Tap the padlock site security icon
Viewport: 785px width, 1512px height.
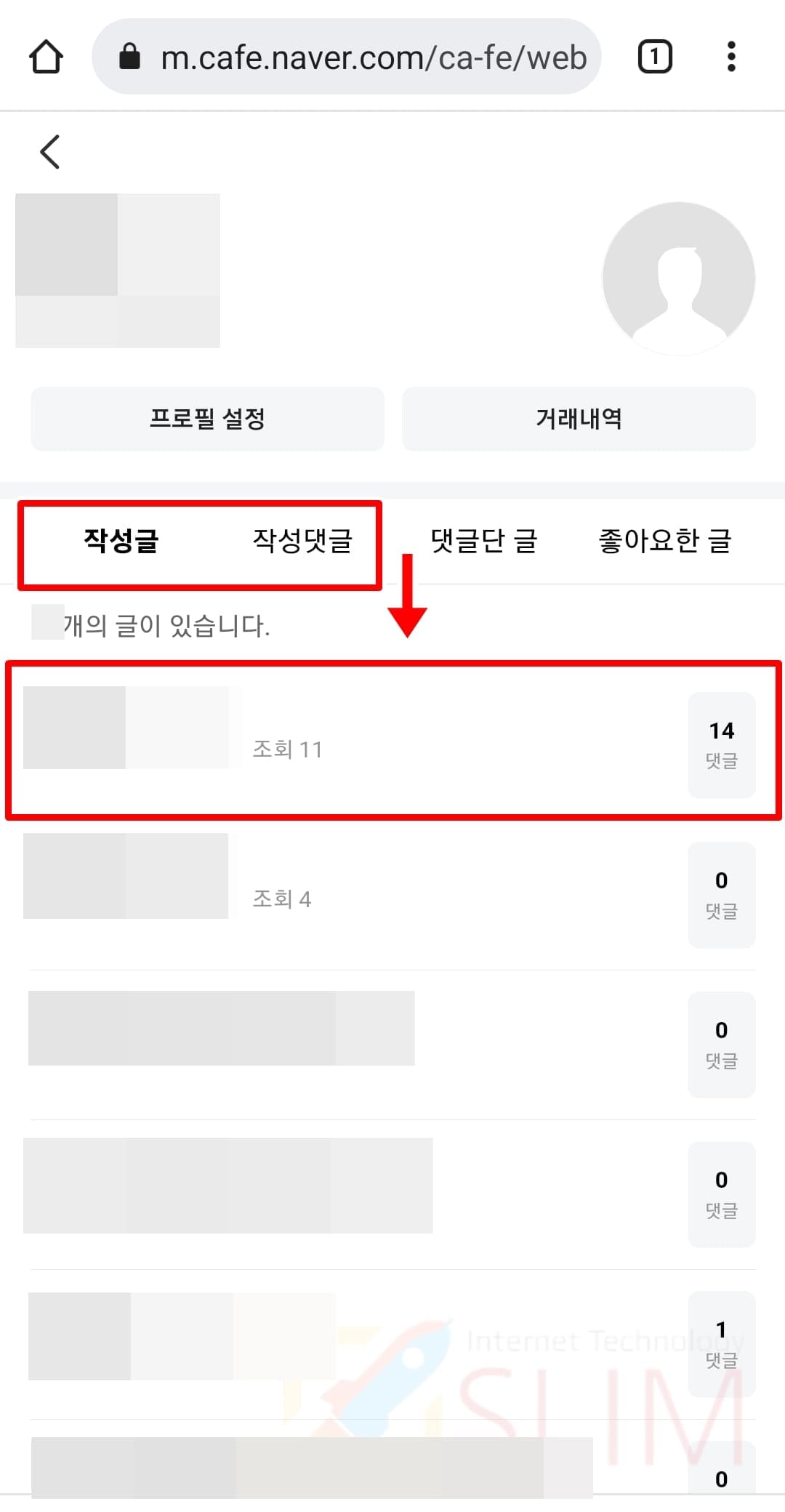click(x=129, y=56)
